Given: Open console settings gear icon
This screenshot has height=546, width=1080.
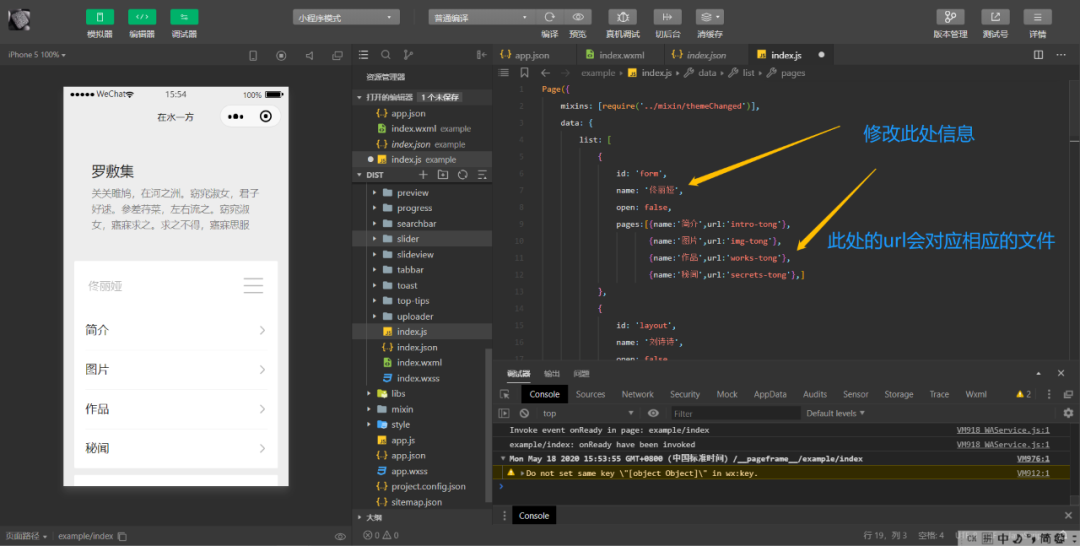Looking at the screenshot, I should 1068,413.
